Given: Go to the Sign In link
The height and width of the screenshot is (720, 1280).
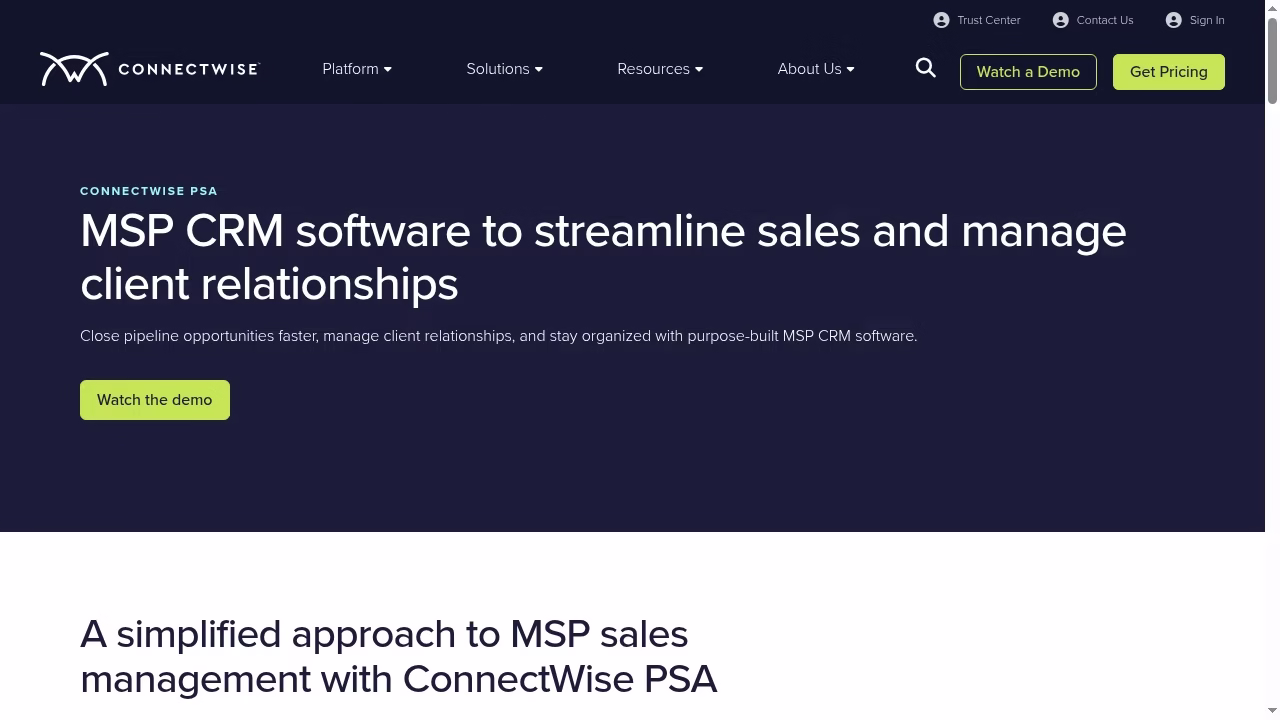Looking at the screenshot, I should (x=1207, y=20).
